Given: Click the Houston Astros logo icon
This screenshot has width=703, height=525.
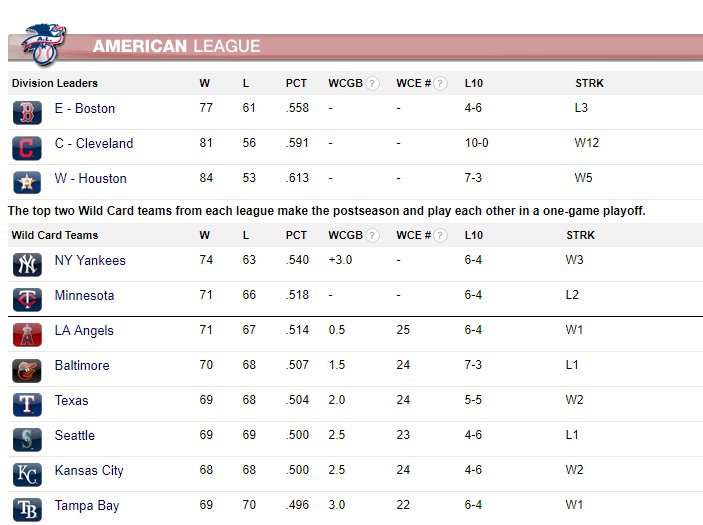Looking at the screenshot, I should 27,182.
